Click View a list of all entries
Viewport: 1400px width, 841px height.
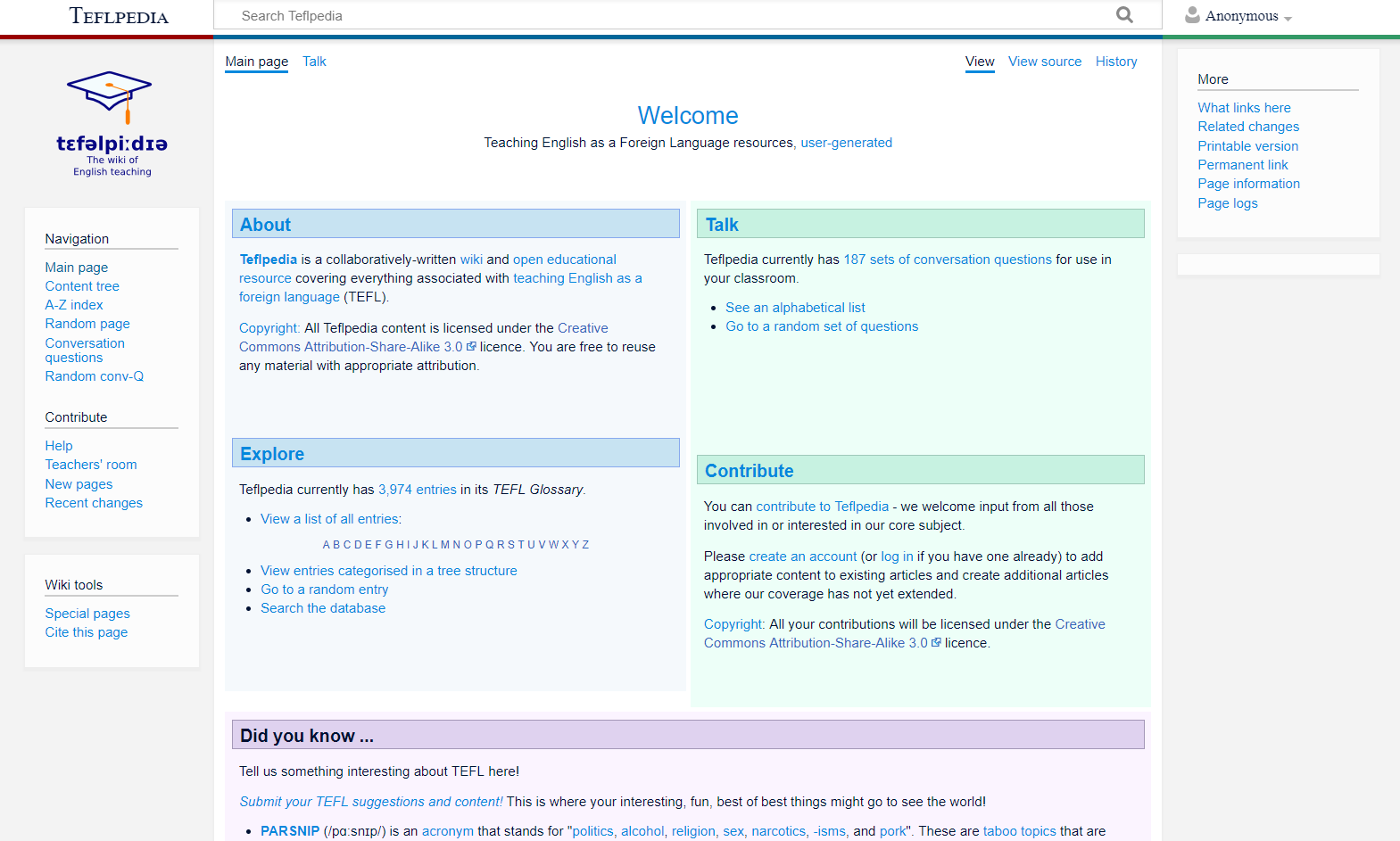pyautogui.click(x=330, y=519)
